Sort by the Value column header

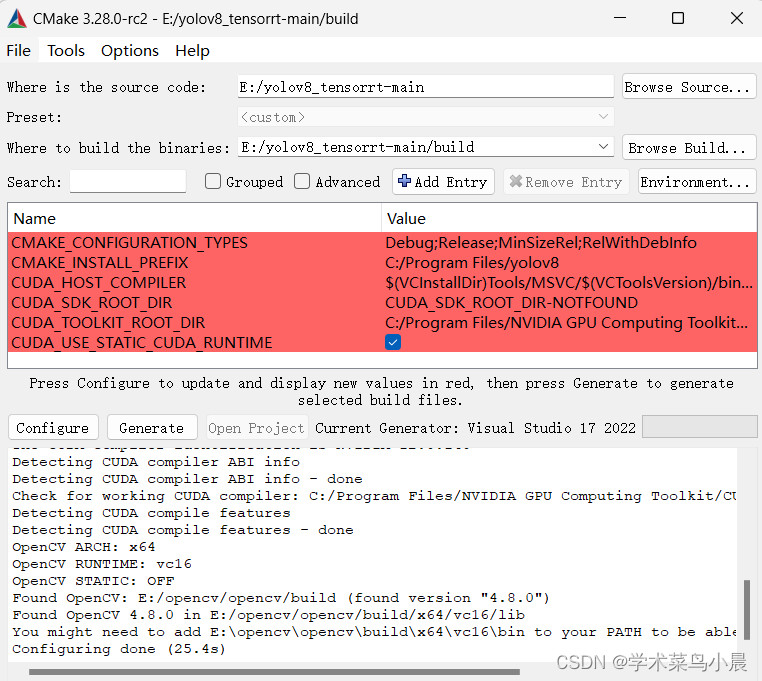pos(569,219)
